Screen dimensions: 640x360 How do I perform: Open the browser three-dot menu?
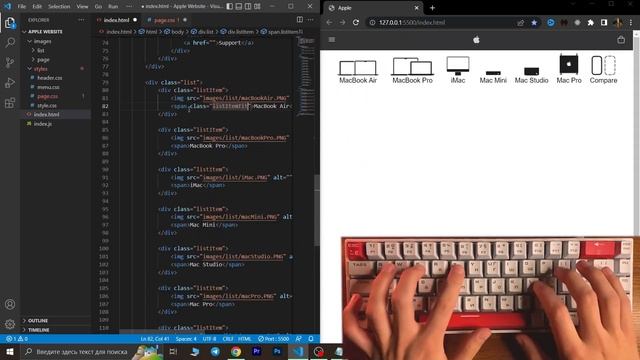(631, 23)
